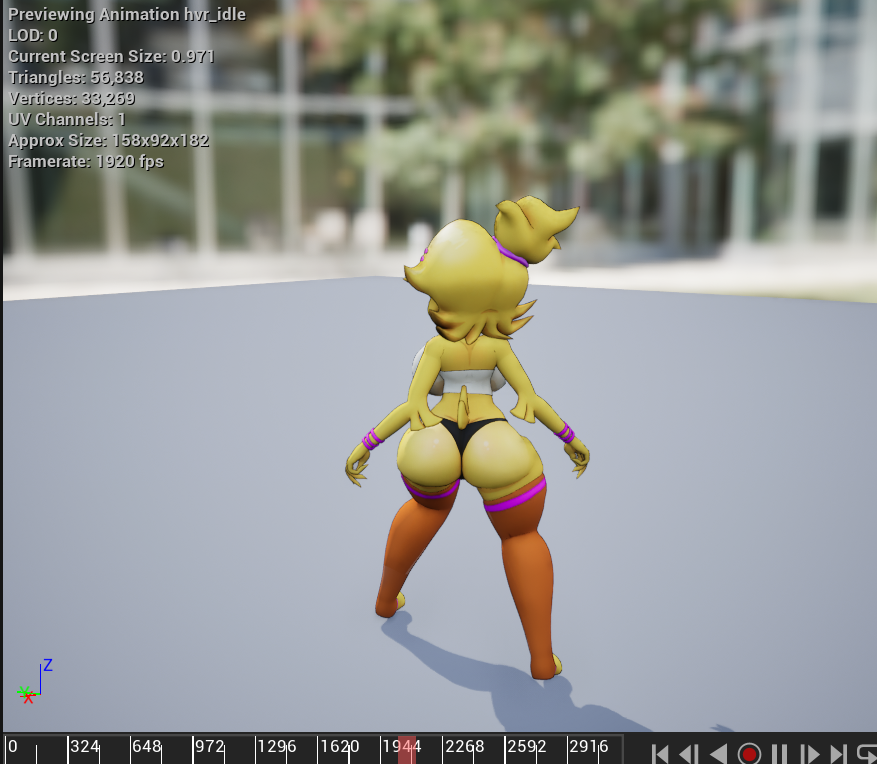877x764 pixels.
Task: Pause the animation playback
Action: (779, 753)
